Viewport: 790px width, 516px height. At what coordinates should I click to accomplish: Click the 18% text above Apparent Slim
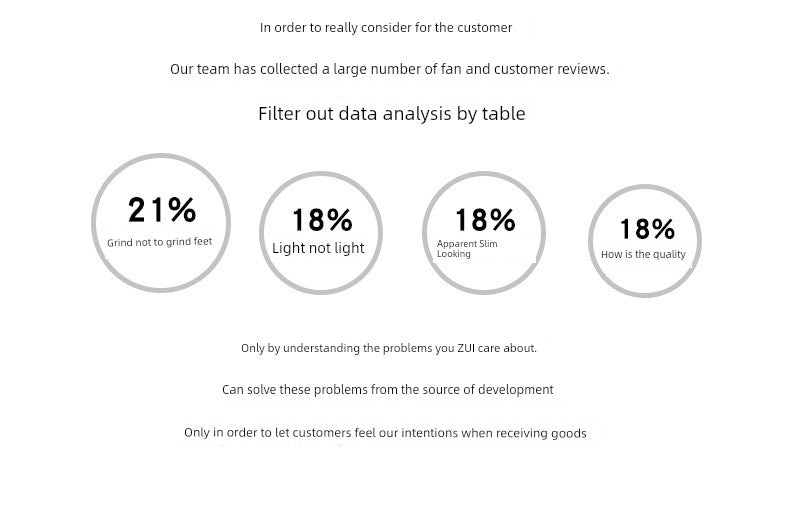[485, 219]
